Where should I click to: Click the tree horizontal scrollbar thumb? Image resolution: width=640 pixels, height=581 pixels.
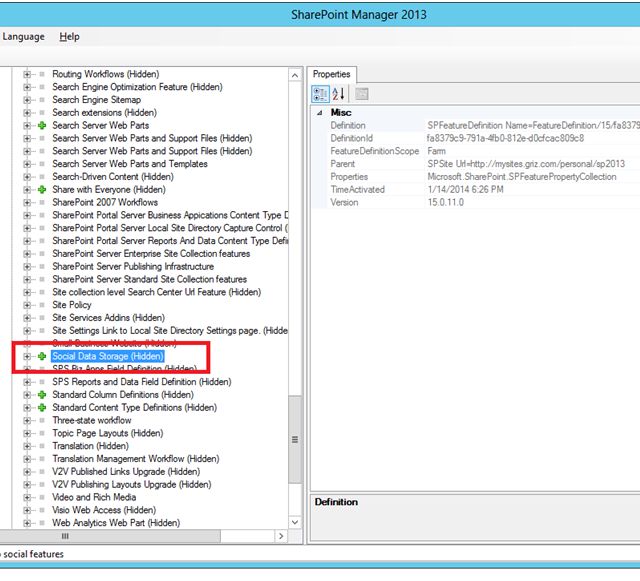[110, 536]
